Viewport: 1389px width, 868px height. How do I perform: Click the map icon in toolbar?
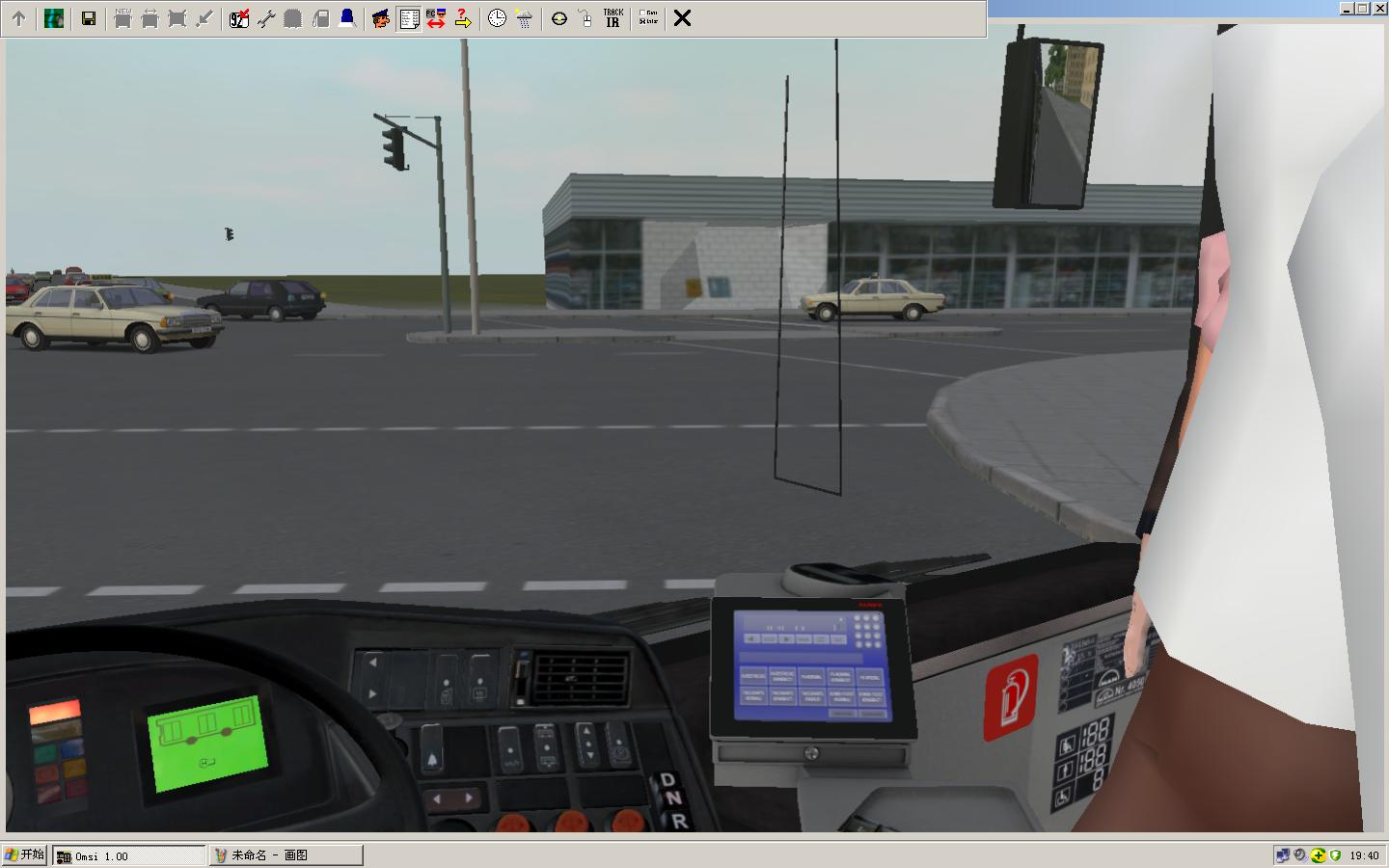click(x=54, y=18)
